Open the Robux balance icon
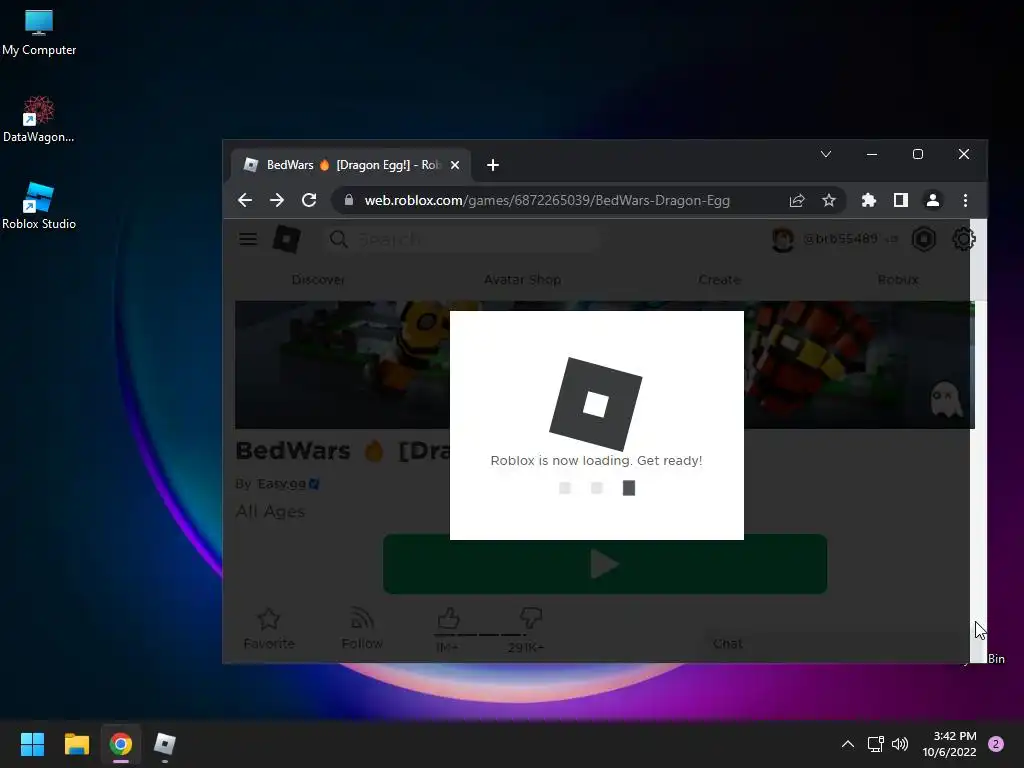 tap(923, 239)
